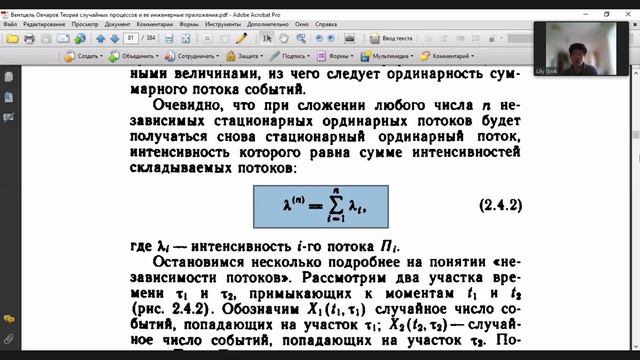Open the Comments panel speech bubble icon
Image resolution: width=640 pixels, height=360 pixels.
point(9,319)
